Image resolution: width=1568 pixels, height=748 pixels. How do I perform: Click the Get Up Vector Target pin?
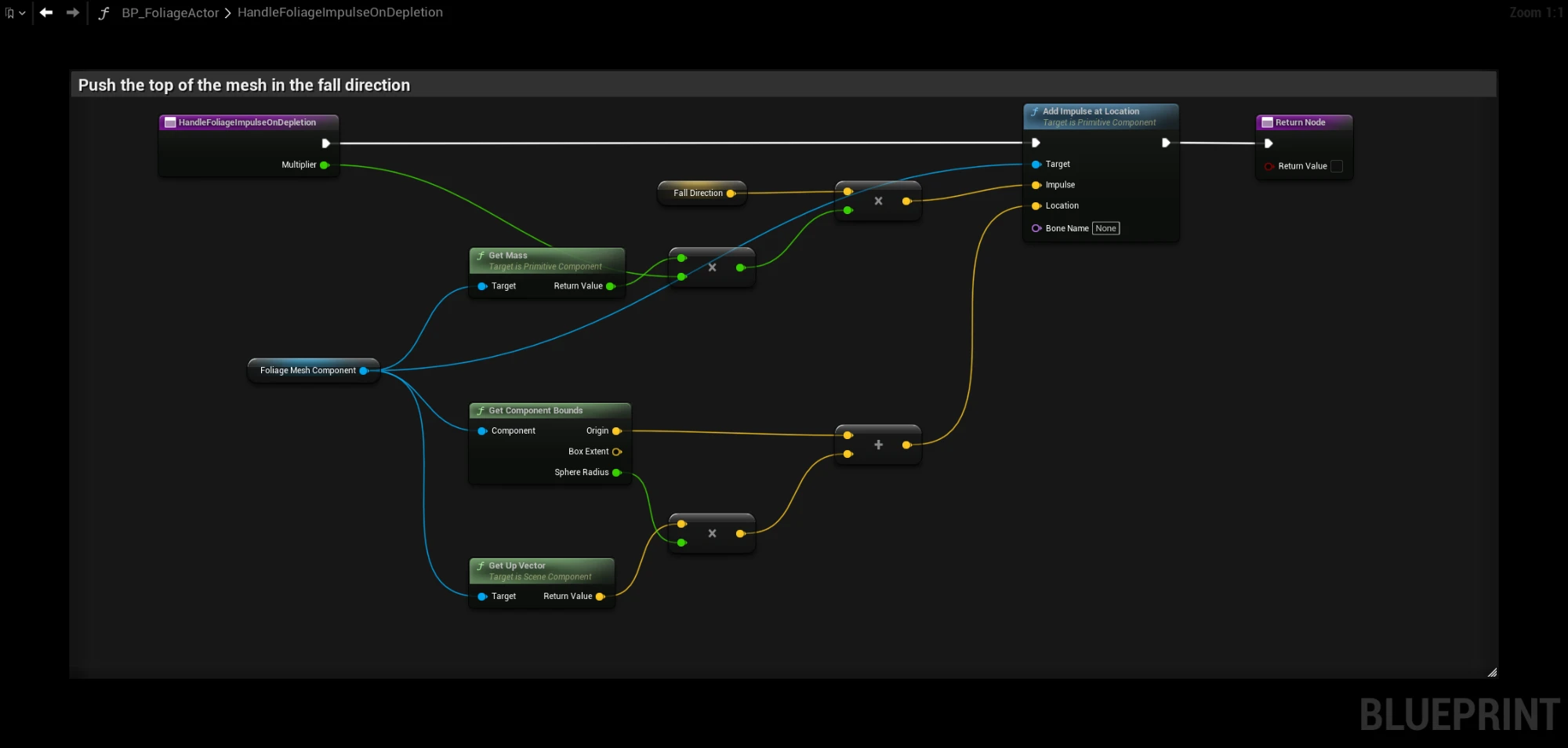[482, 597]
